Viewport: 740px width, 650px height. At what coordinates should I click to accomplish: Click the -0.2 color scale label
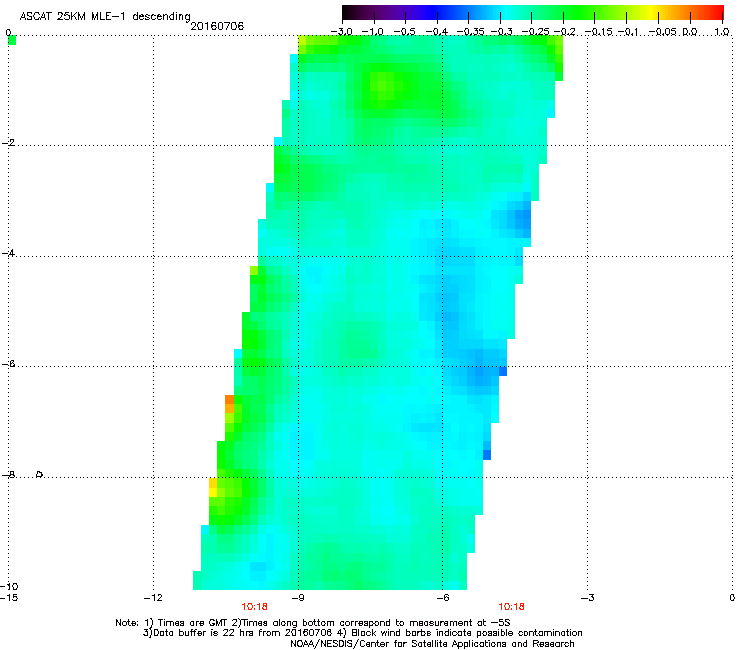[564, 32]
